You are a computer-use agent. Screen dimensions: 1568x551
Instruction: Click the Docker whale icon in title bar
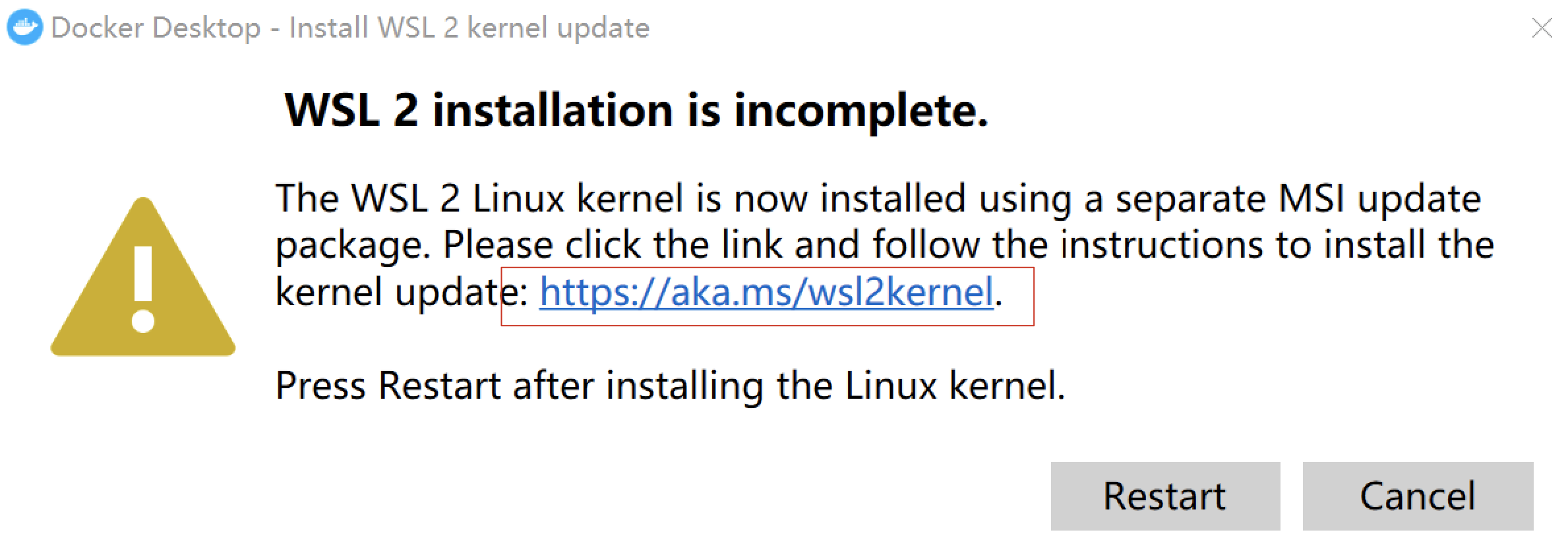(24, 27)
